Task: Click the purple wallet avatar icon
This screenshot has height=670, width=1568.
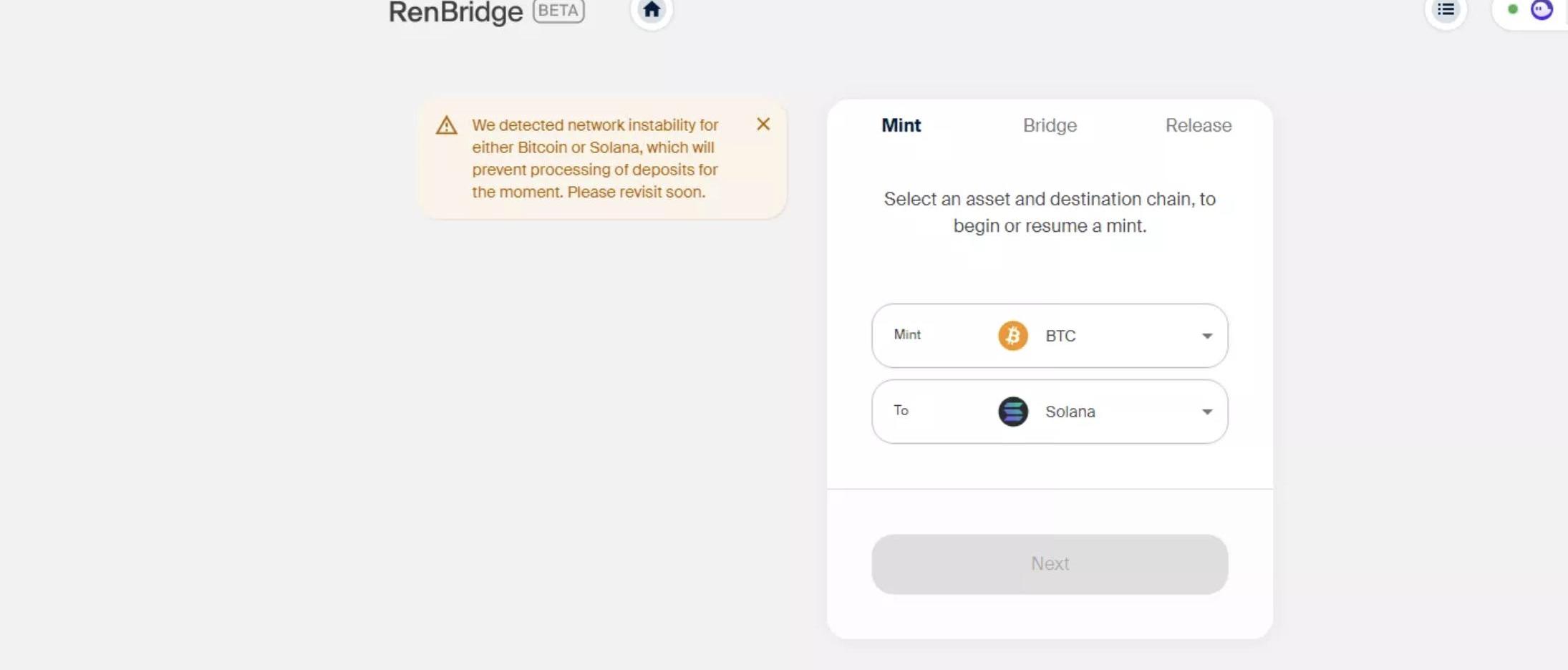Action: point(1542,10)
